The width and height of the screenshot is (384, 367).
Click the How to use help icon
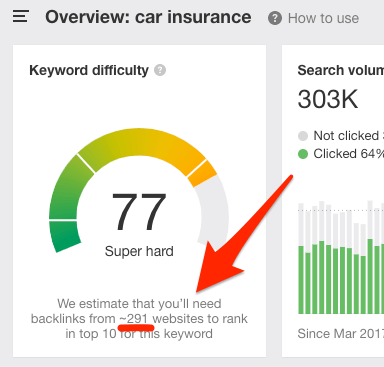click(x=275, y=18)
